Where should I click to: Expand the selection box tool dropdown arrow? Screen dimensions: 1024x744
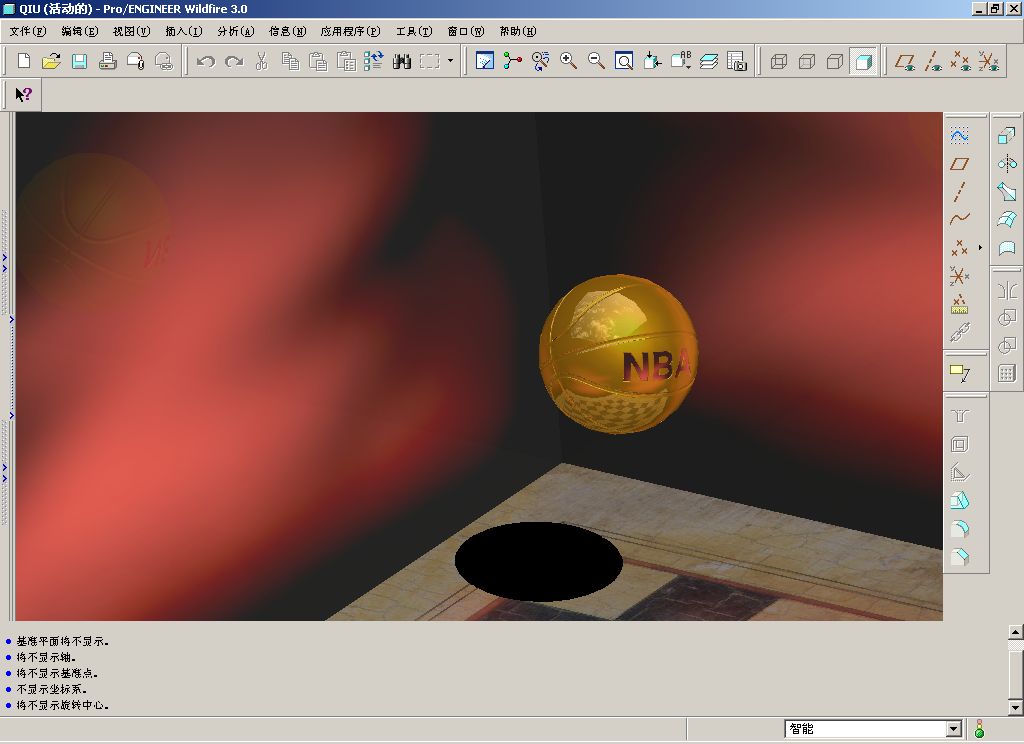450,62
